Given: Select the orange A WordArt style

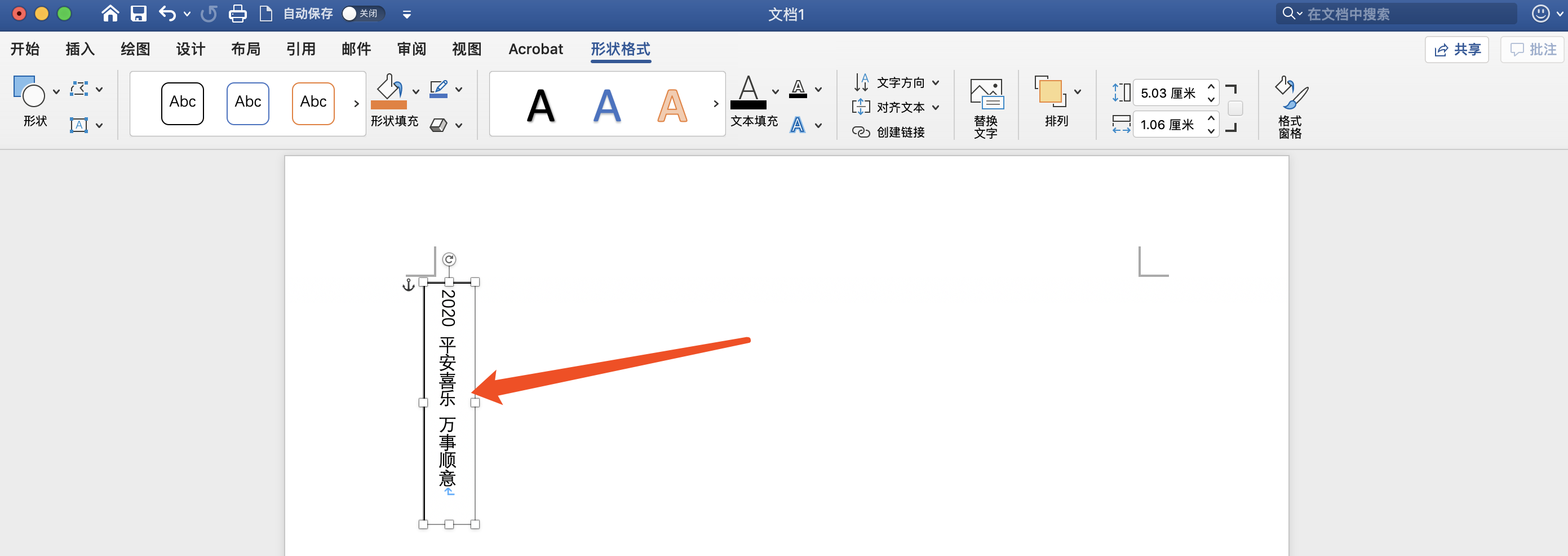Looking at the screenshot, I should 672,106.
